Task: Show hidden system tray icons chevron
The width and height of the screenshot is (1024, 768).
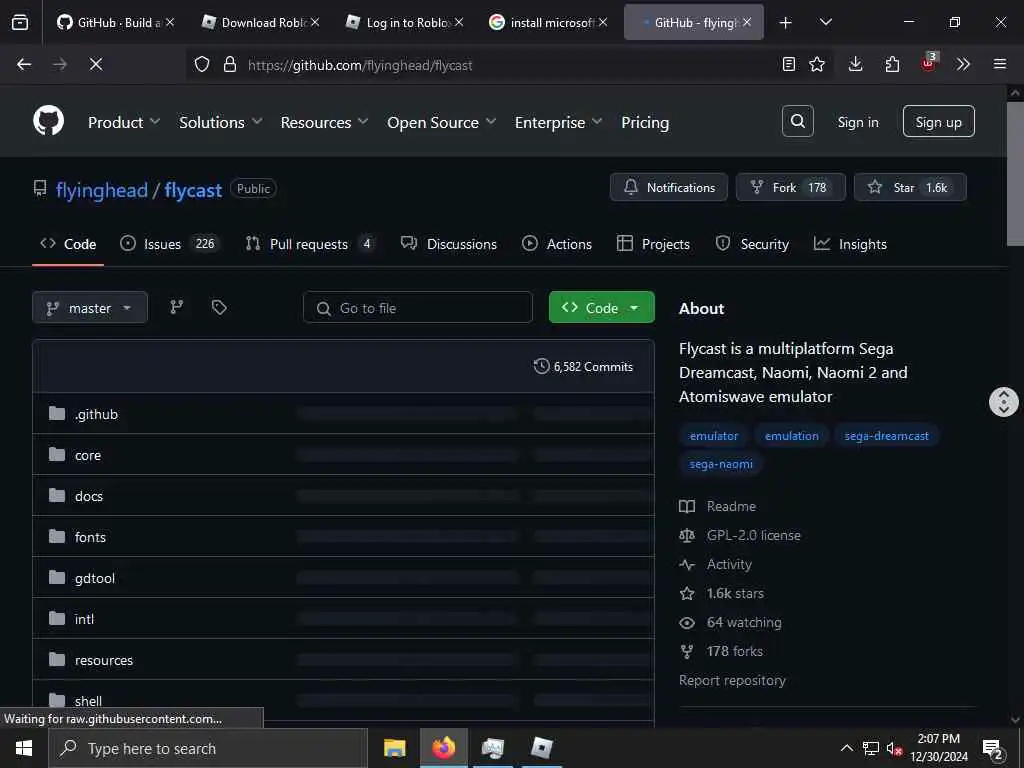Action: coord(846,748)
